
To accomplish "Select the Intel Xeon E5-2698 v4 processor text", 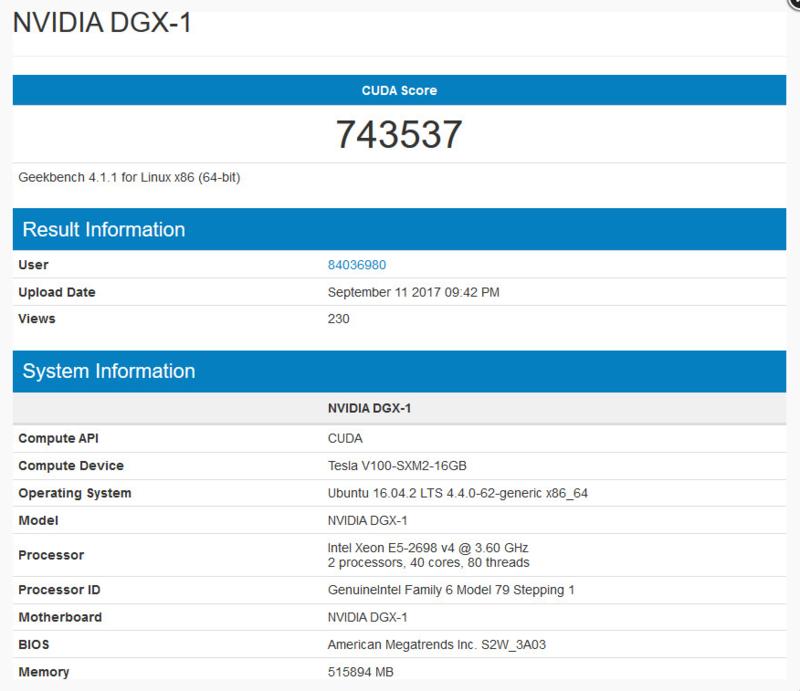I will point(428,548).
